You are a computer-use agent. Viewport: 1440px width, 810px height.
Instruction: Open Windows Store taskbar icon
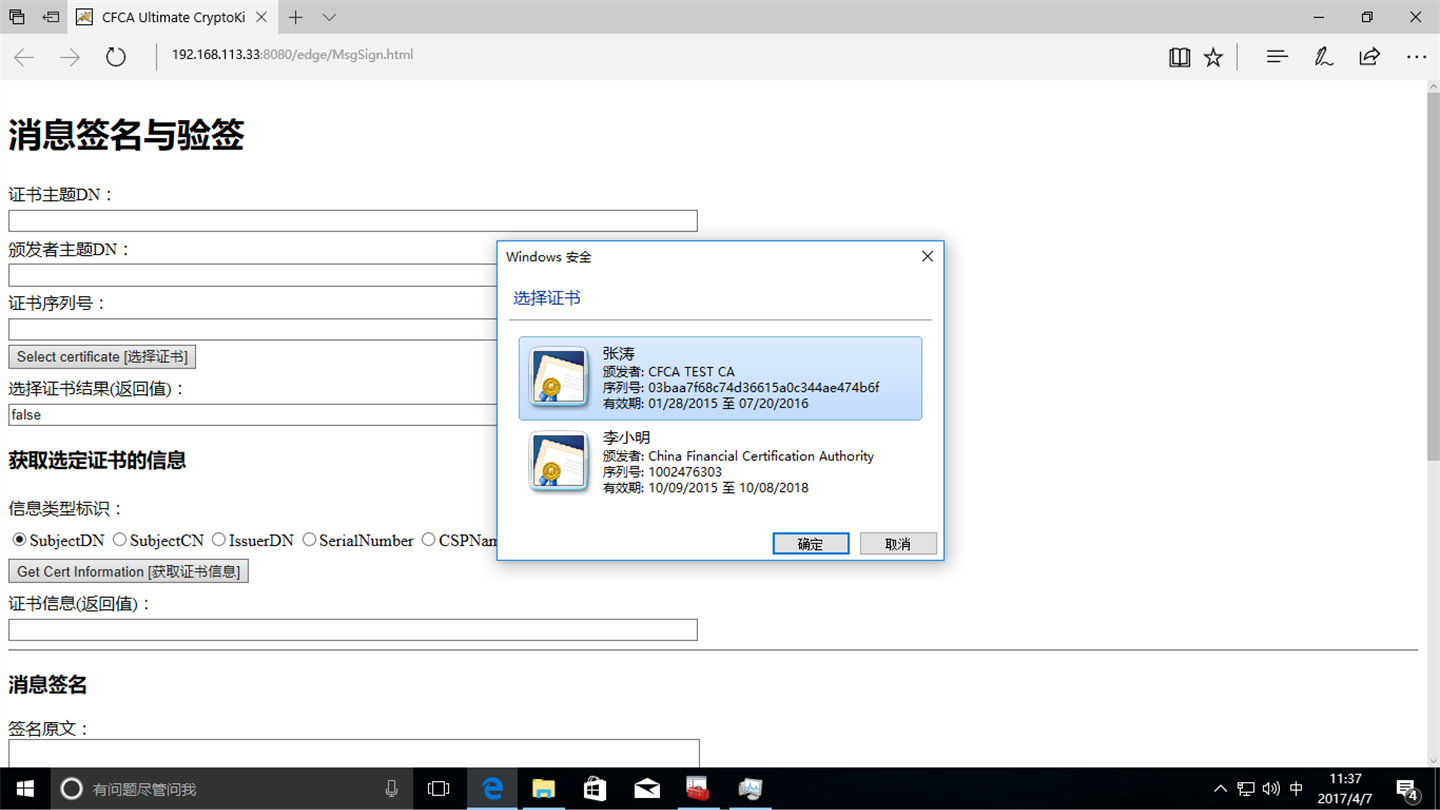[x=595, y=789]
